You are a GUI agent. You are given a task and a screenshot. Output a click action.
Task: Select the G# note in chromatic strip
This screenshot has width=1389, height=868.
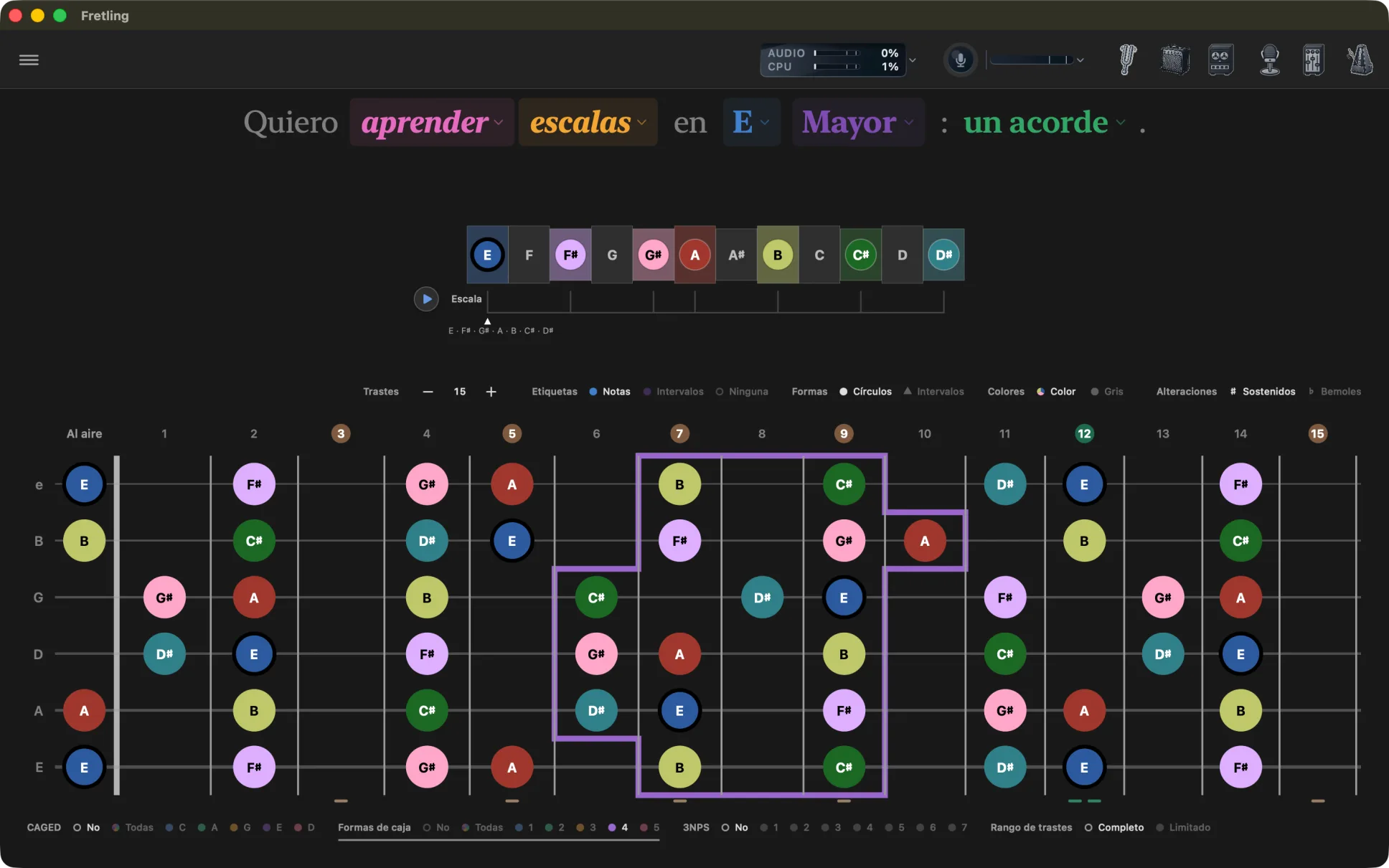653,255
